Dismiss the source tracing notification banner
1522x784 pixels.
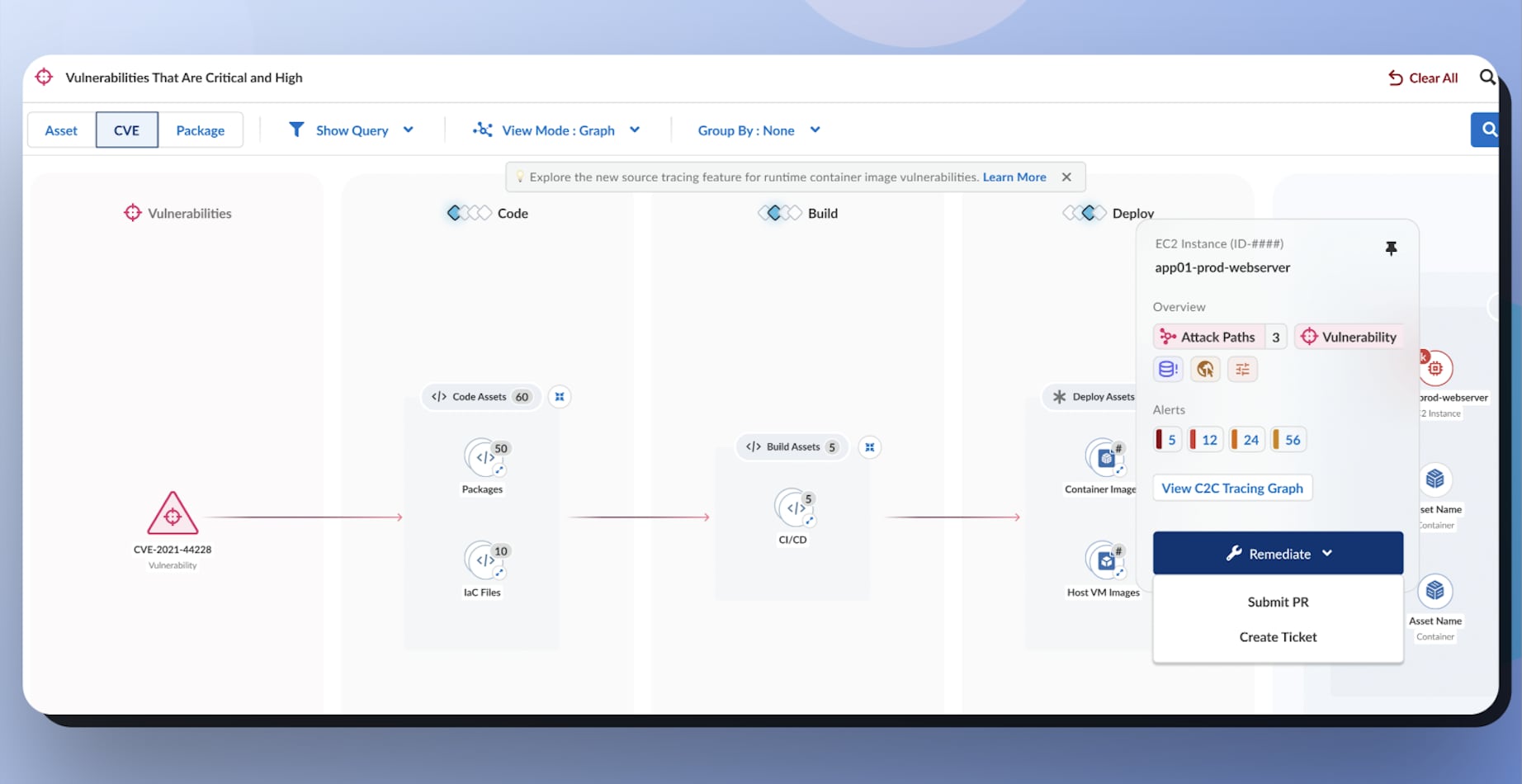pyautogui.click(x=1066, y=177)
